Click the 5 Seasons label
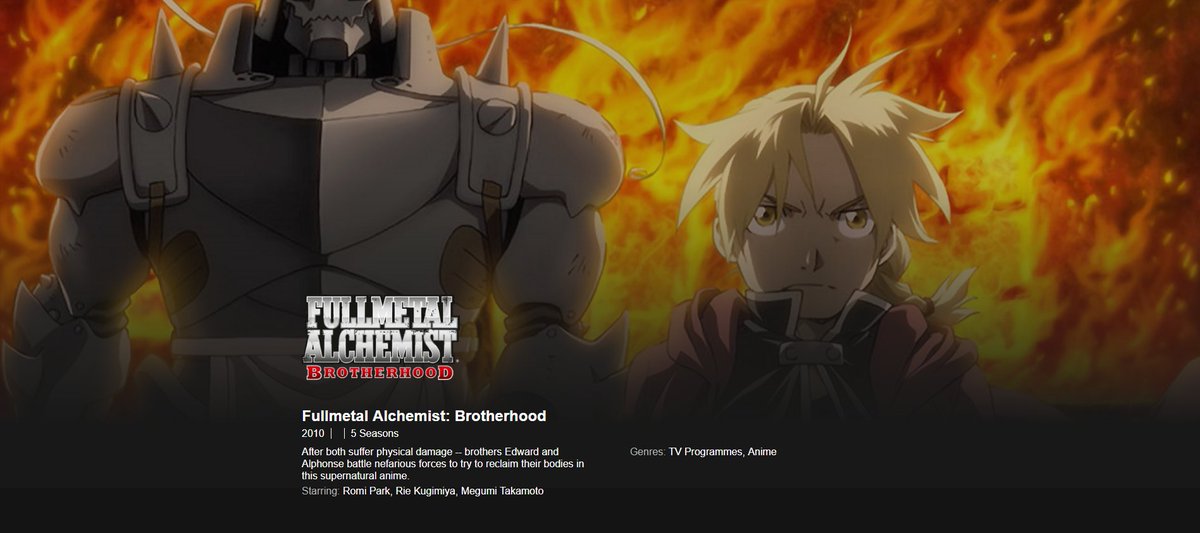 (x=374, y=433)
